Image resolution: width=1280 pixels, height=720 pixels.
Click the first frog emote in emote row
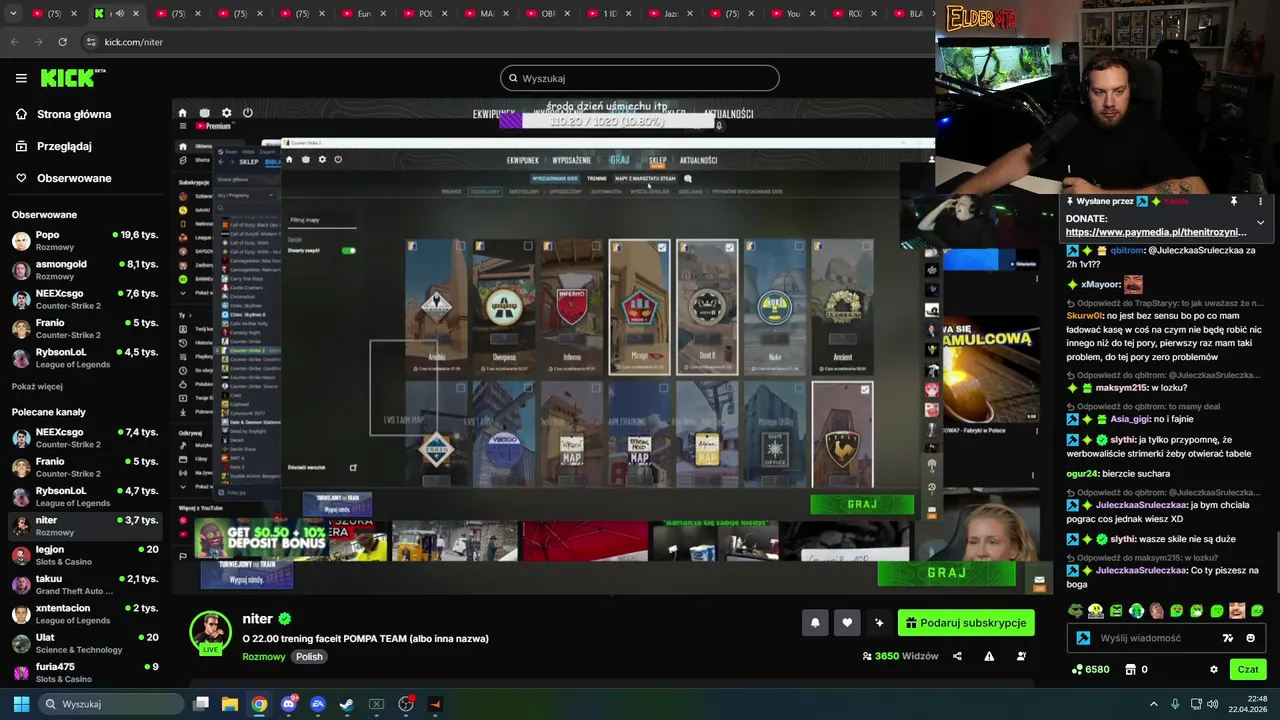click(x=1076, y=610)
